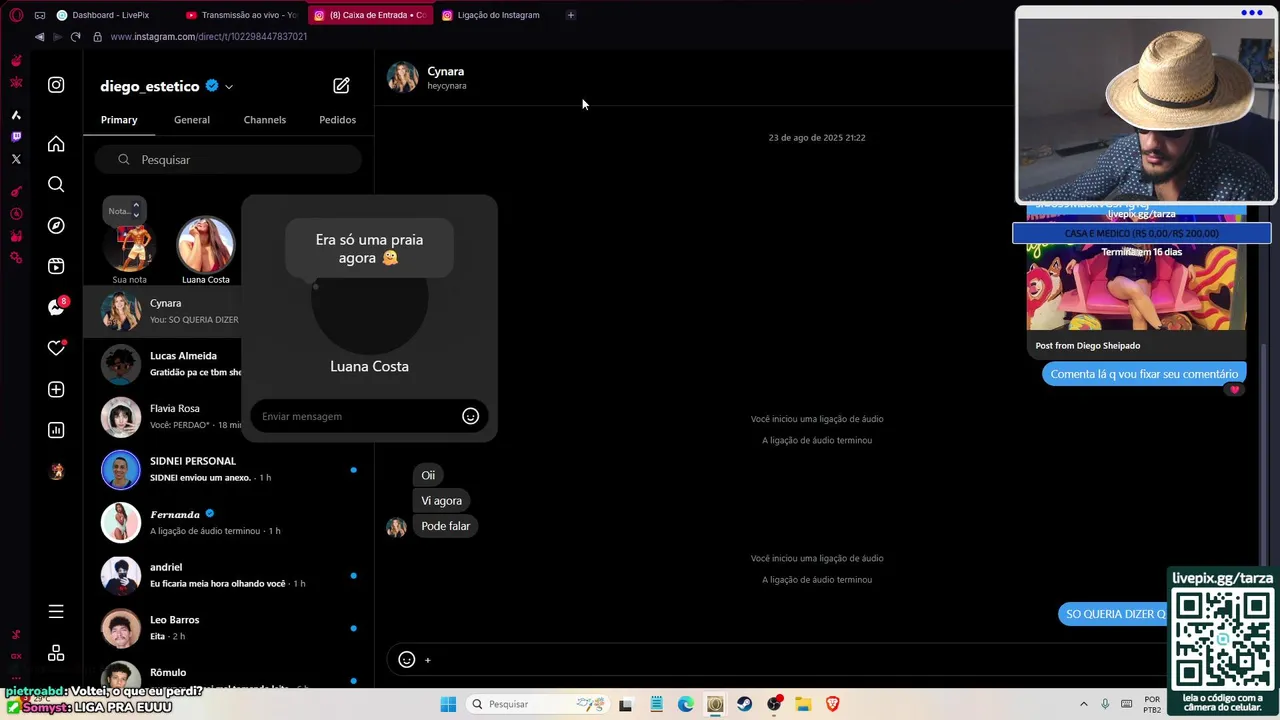
Task: Open a new browser tab with plus
Action: (570, 15)
